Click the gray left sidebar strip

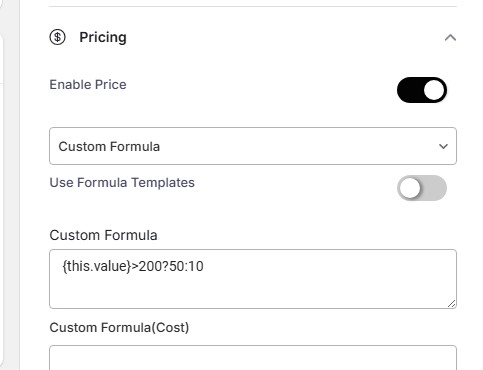click(9, 185)
